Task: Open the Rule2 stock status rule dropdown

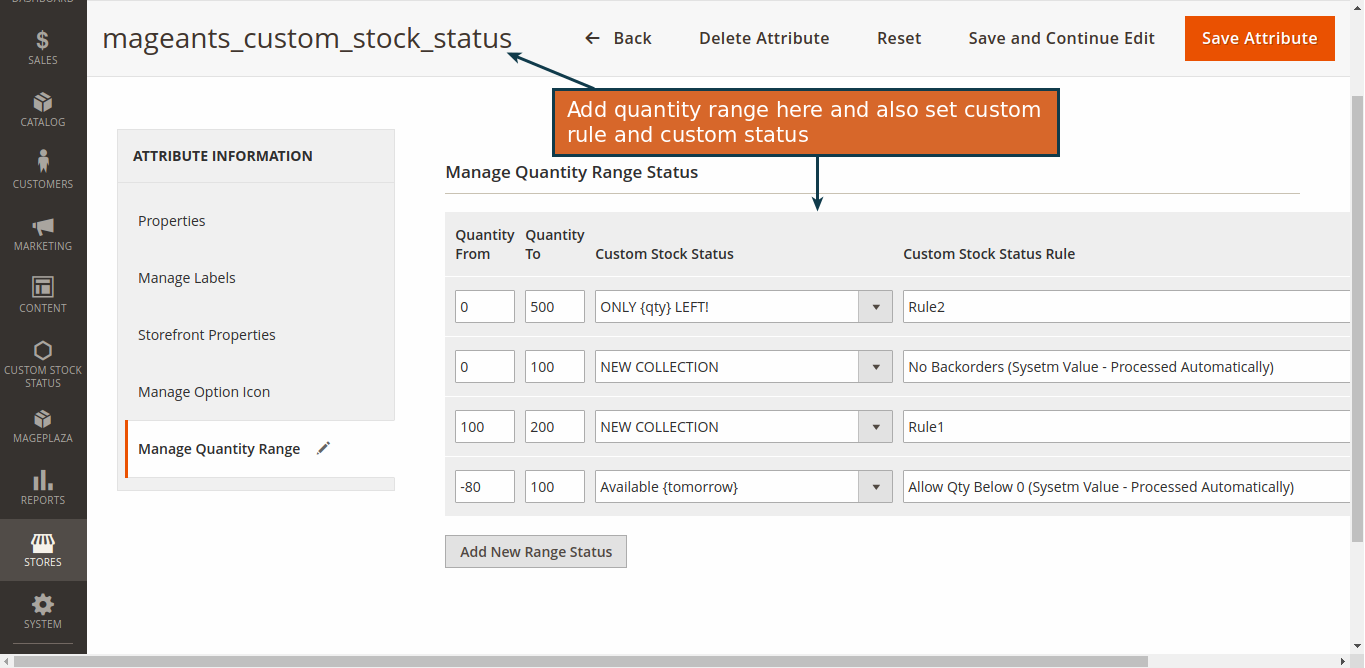Action: [1126, 307]
